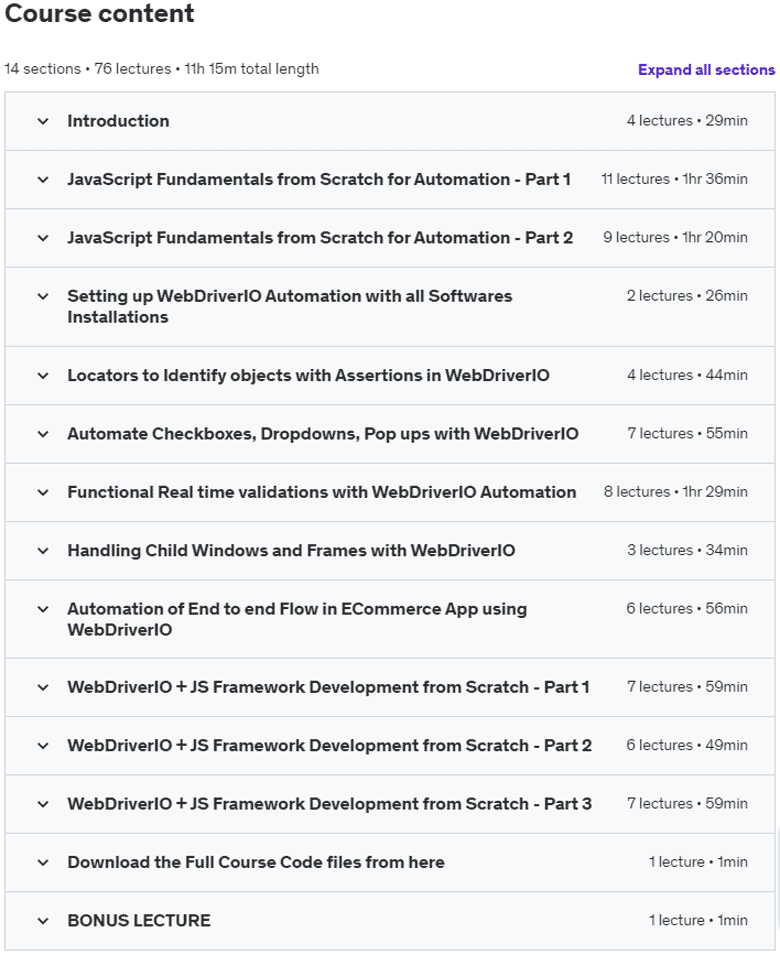The height and width of the screenshot is (955, 780).
Task: Expand chevron for Locators to Identify objects
Action: click(x=43, y=376)
